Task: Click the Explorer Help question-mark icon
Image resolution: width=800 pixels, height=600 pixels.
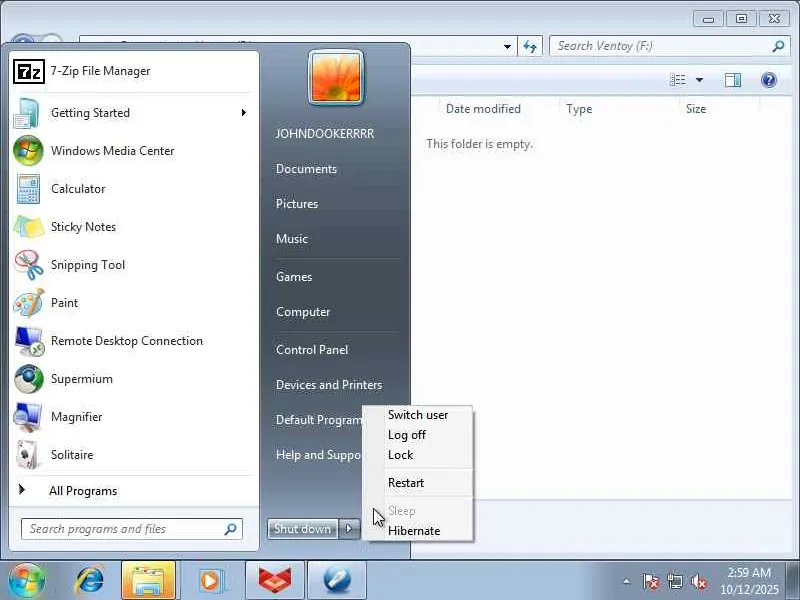Action: [768, 80]
